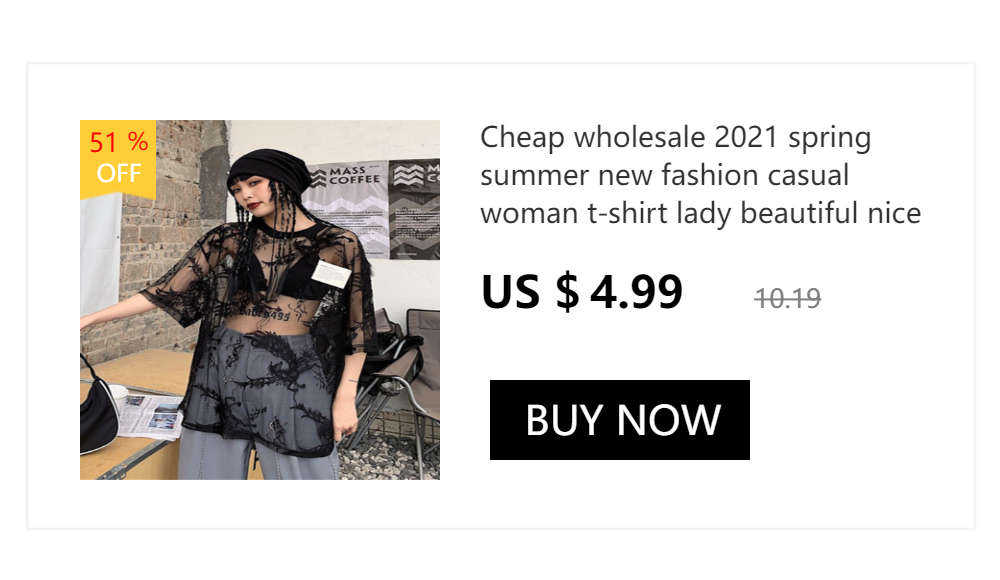Click the red '51 %' text in the badge
Viewport: 1000px width, 580px height.
click(119, 142)
